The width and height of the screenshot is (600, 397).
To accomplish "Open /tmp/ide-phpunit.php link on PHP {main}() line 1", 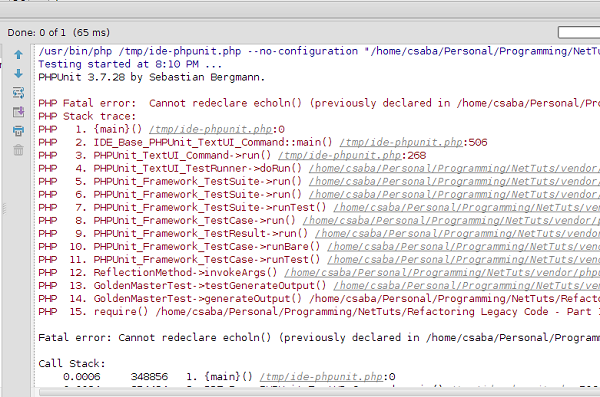I will coord(210,129).
